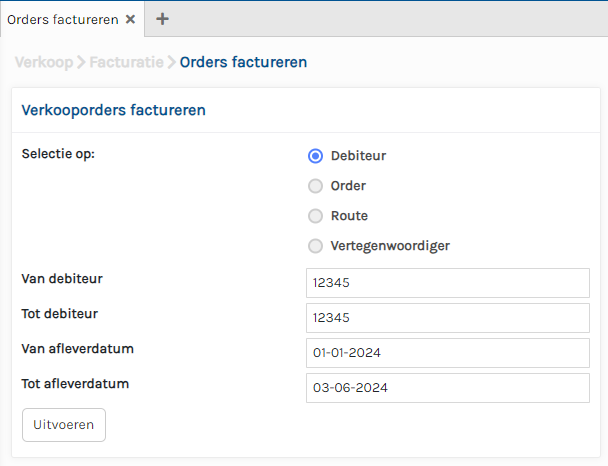
Task: Edit the Van afleverdatum date field
Action: [447, 353]
